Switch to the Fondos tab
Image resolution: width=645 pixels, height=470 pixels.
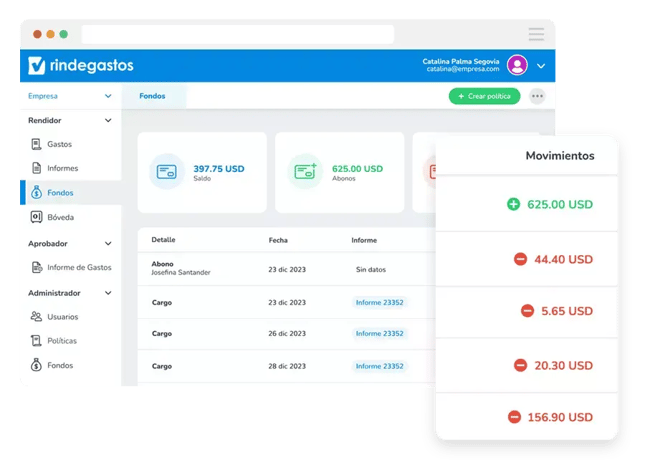(x=152, y=96)
